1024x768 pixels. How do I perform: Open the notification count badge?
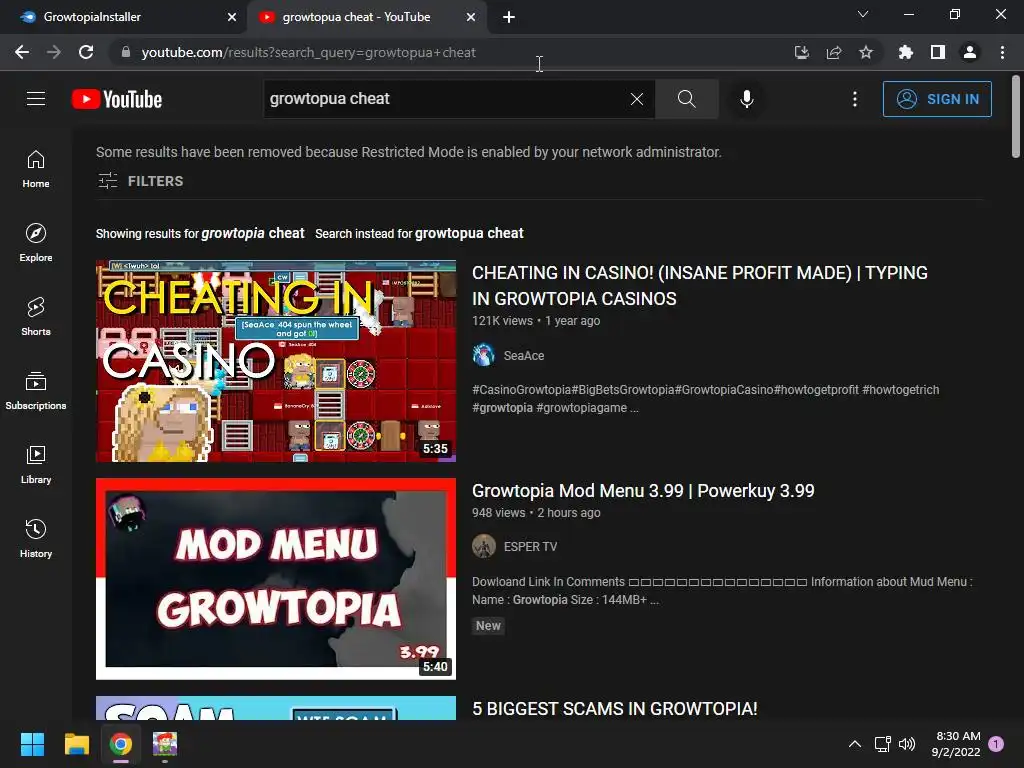[x=996, y=744]
